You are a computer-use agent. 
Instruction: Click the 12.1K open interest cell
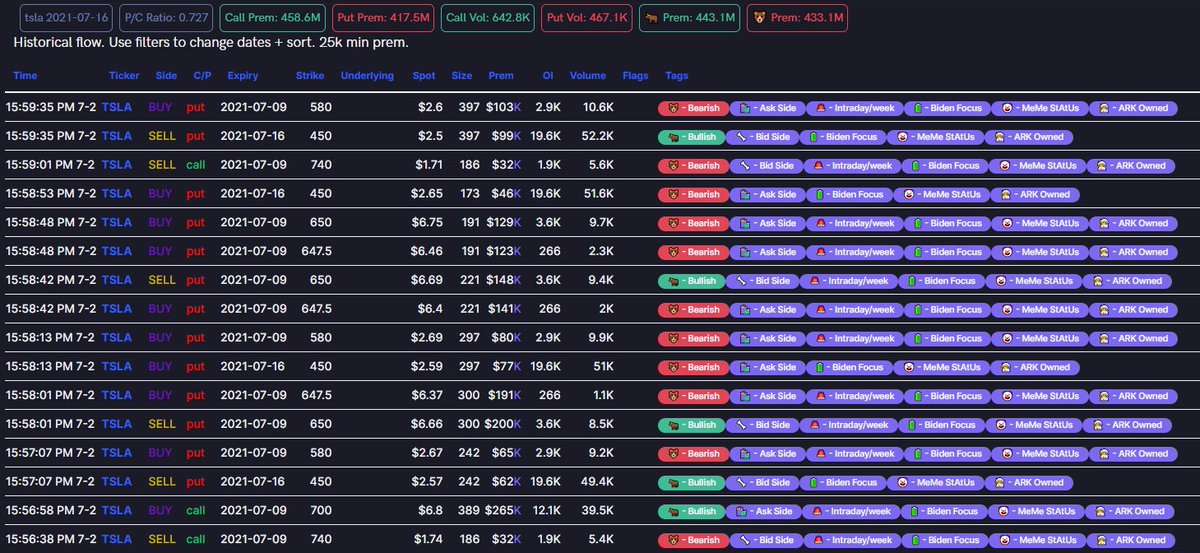click(x=545, y=510)
